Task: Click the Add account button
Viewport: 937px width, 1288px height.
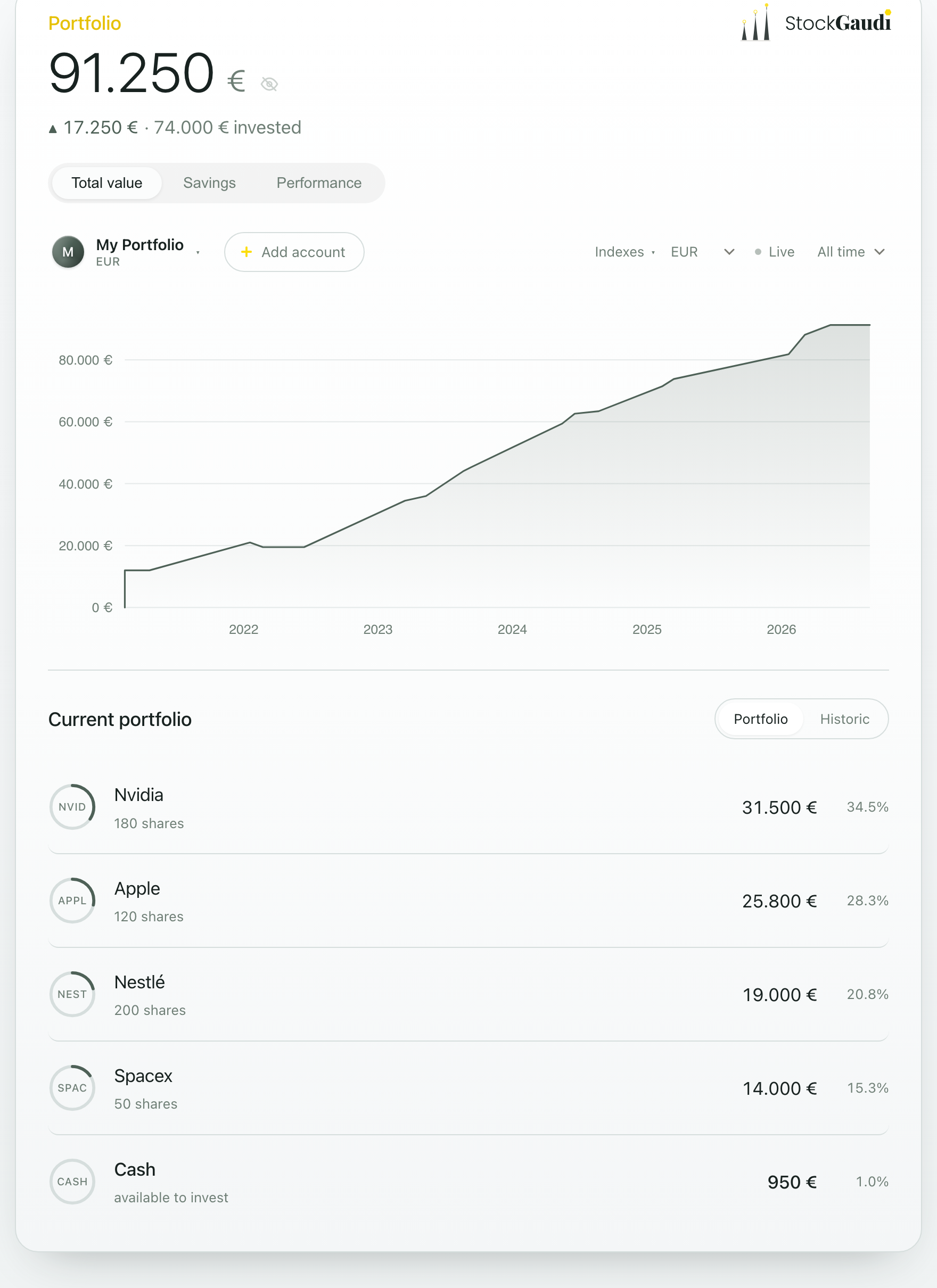Action: point(294,252)
